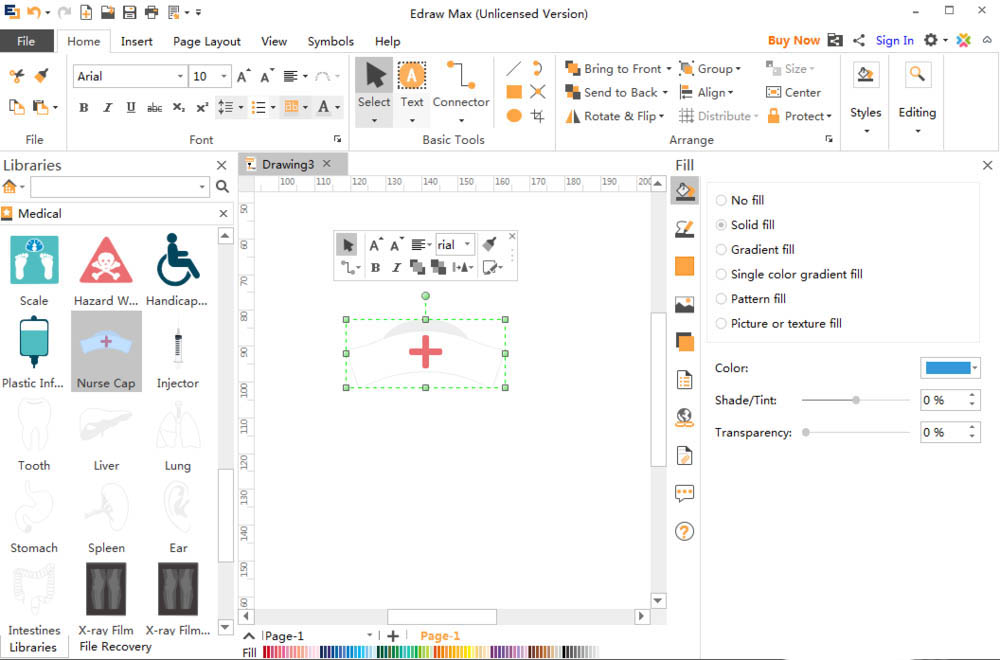
Task: Open the Symbols ribbon tab
Action: [330, 41]
